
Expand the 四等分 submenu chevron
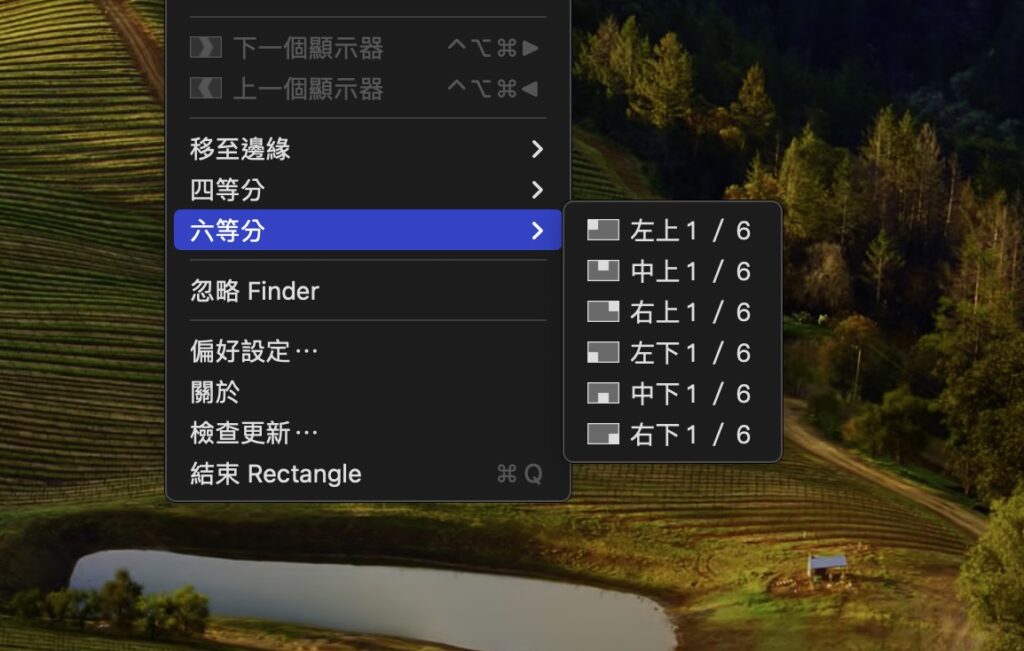click(537, 190)
